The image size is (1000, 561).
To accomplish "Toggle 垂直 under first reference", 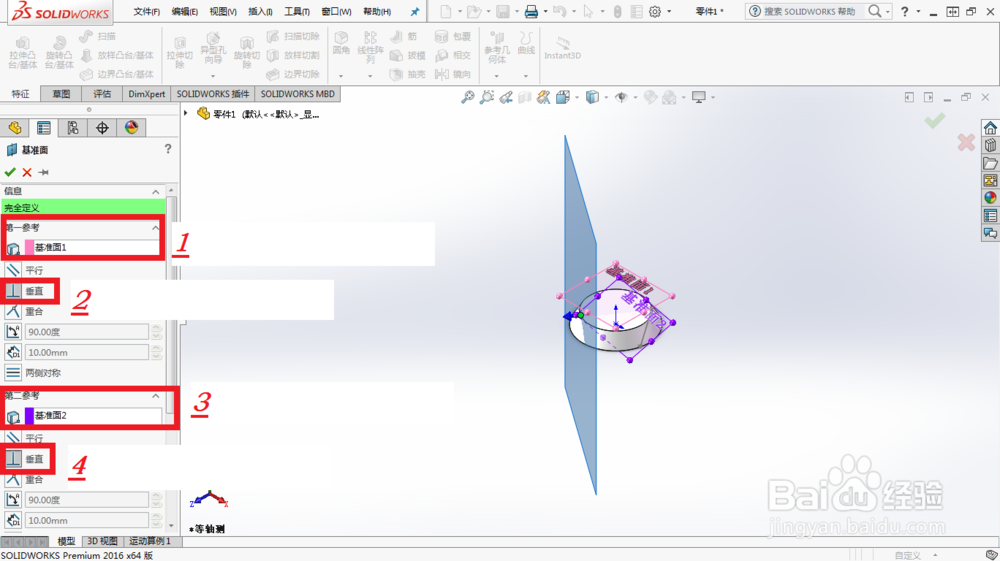I will 13,291.
